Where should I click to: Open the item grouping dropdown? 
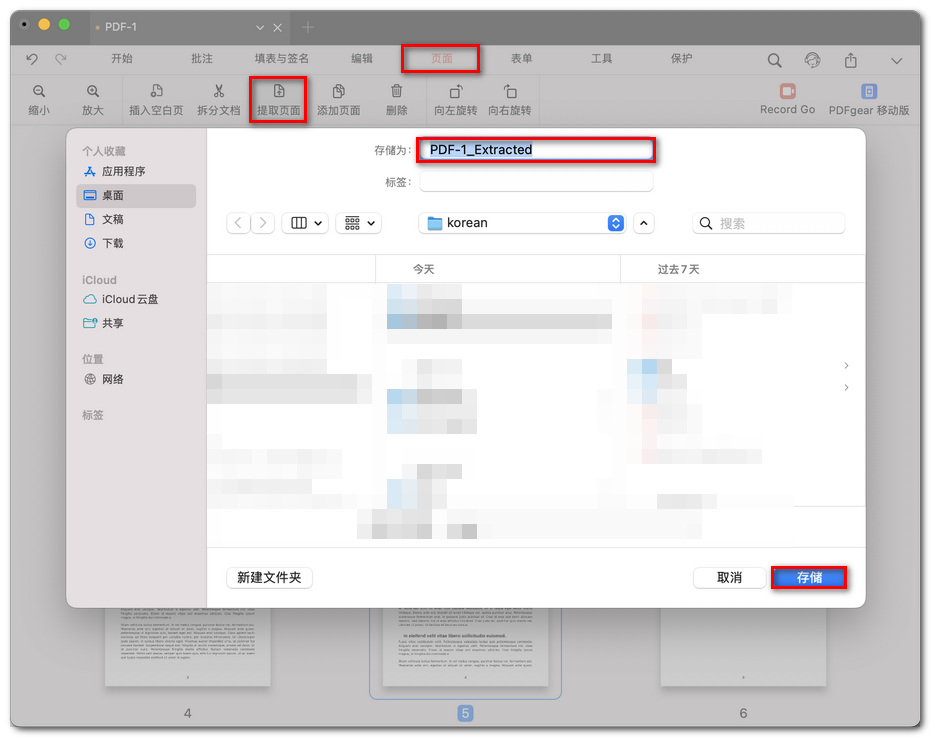pyautogui.click(x=358, y=222)
